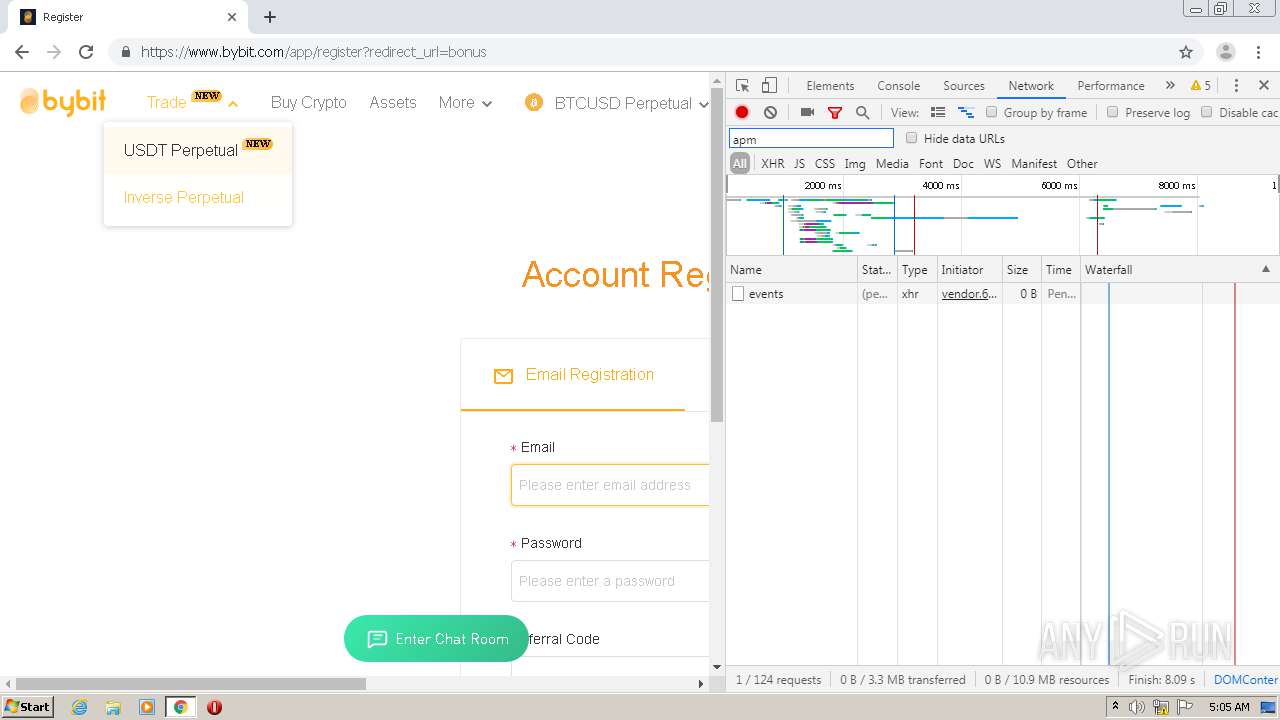
Task: Select the inspect element picker icon
Action: tap(742, 86)
